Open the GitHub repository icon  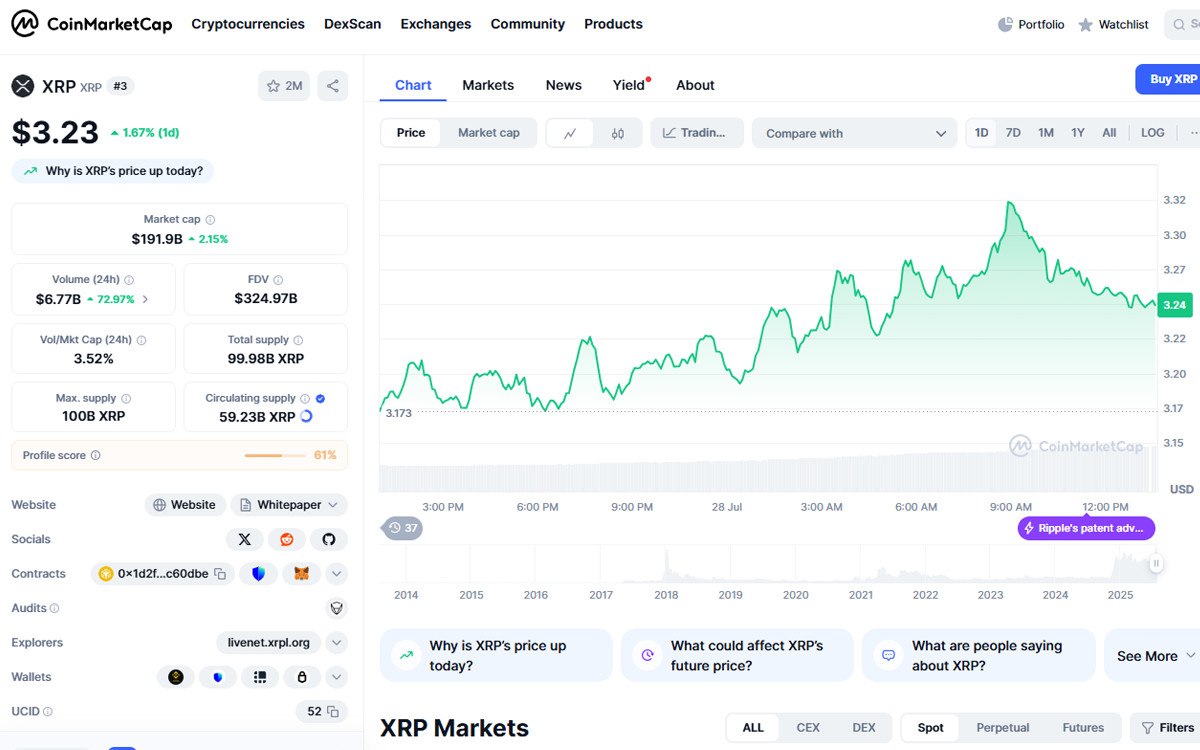329,539
